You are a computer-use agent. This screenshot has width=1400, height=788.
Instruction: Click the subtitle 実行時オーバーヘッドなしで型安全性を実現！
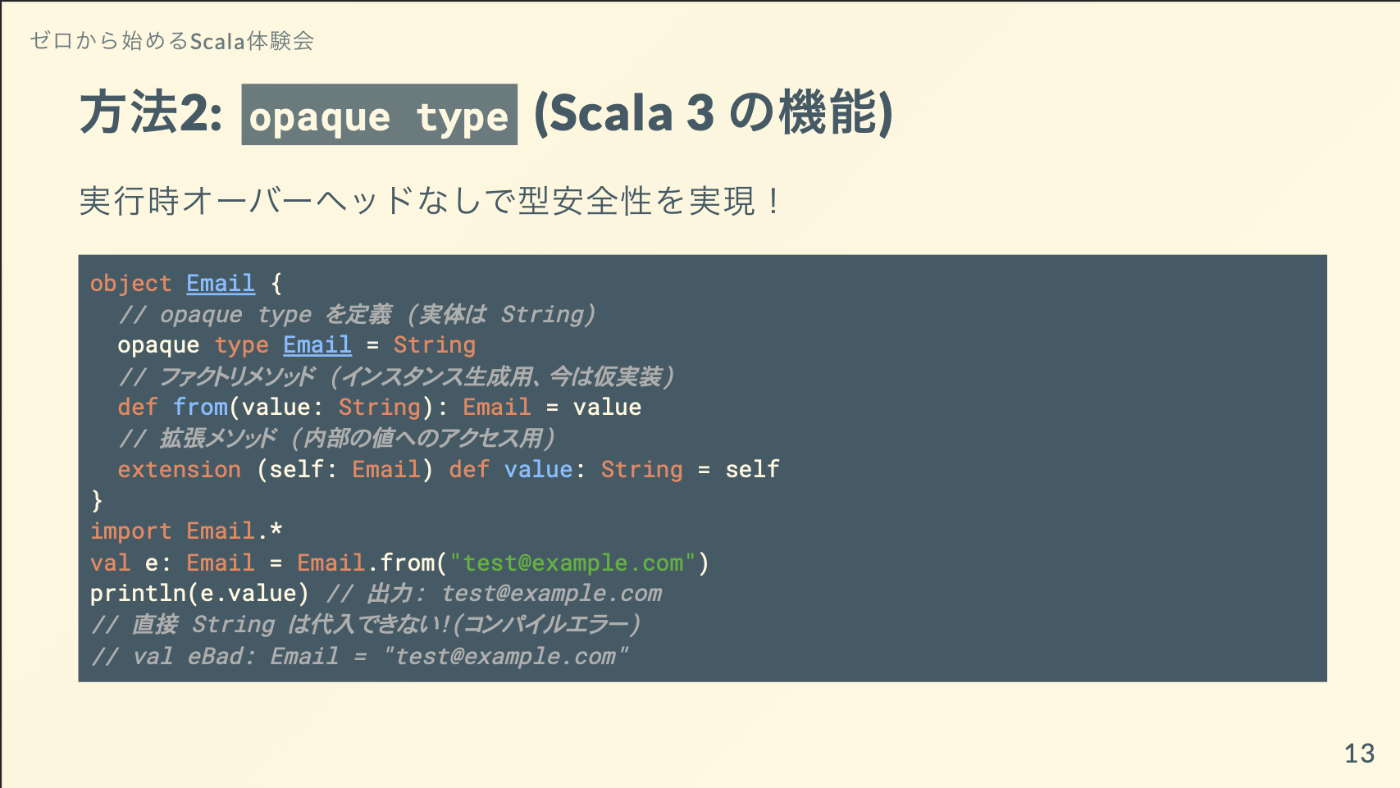tap(430, 202)
